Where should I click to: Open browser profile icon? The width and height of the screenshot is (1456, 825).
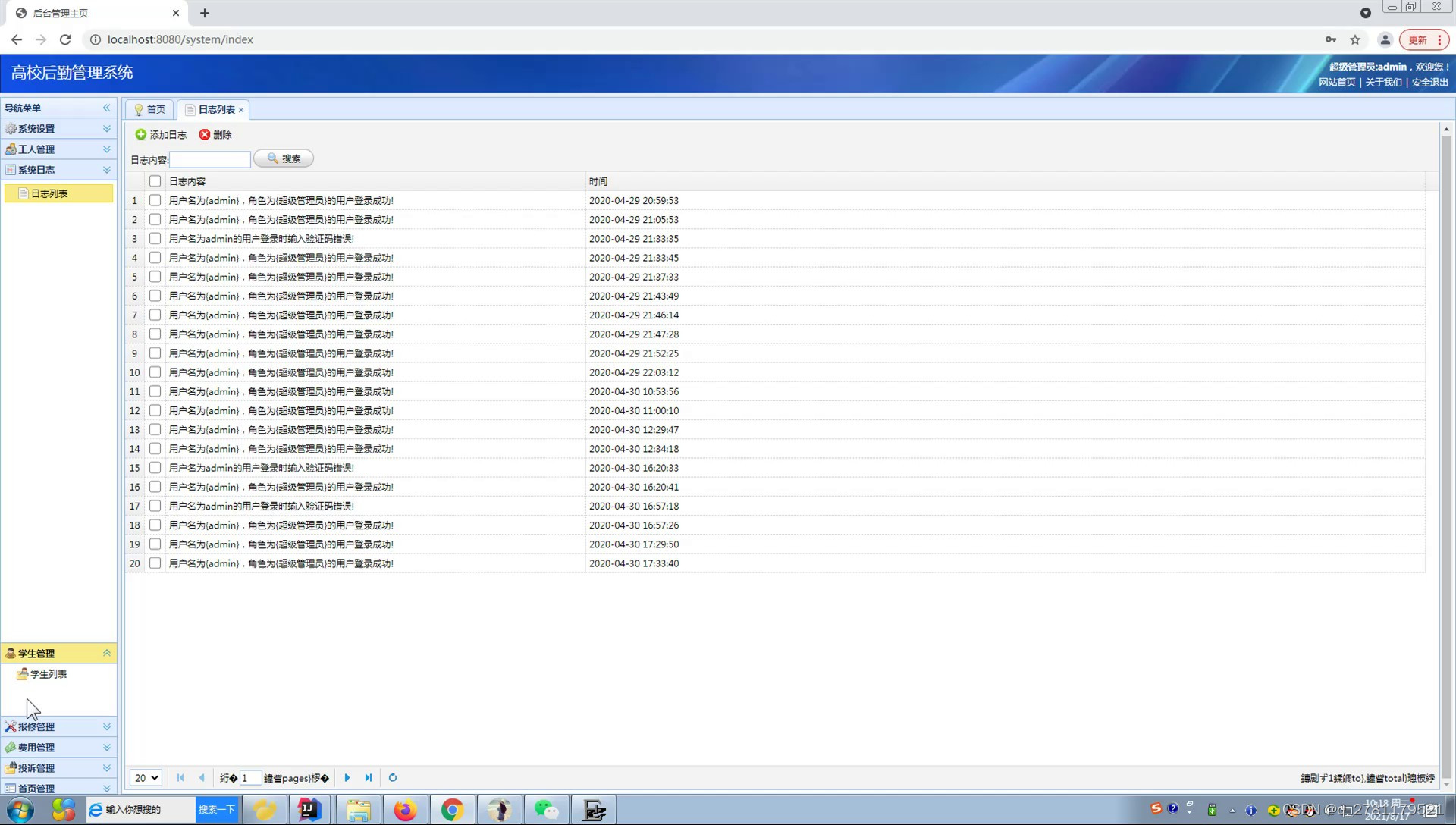point(1385,39)
